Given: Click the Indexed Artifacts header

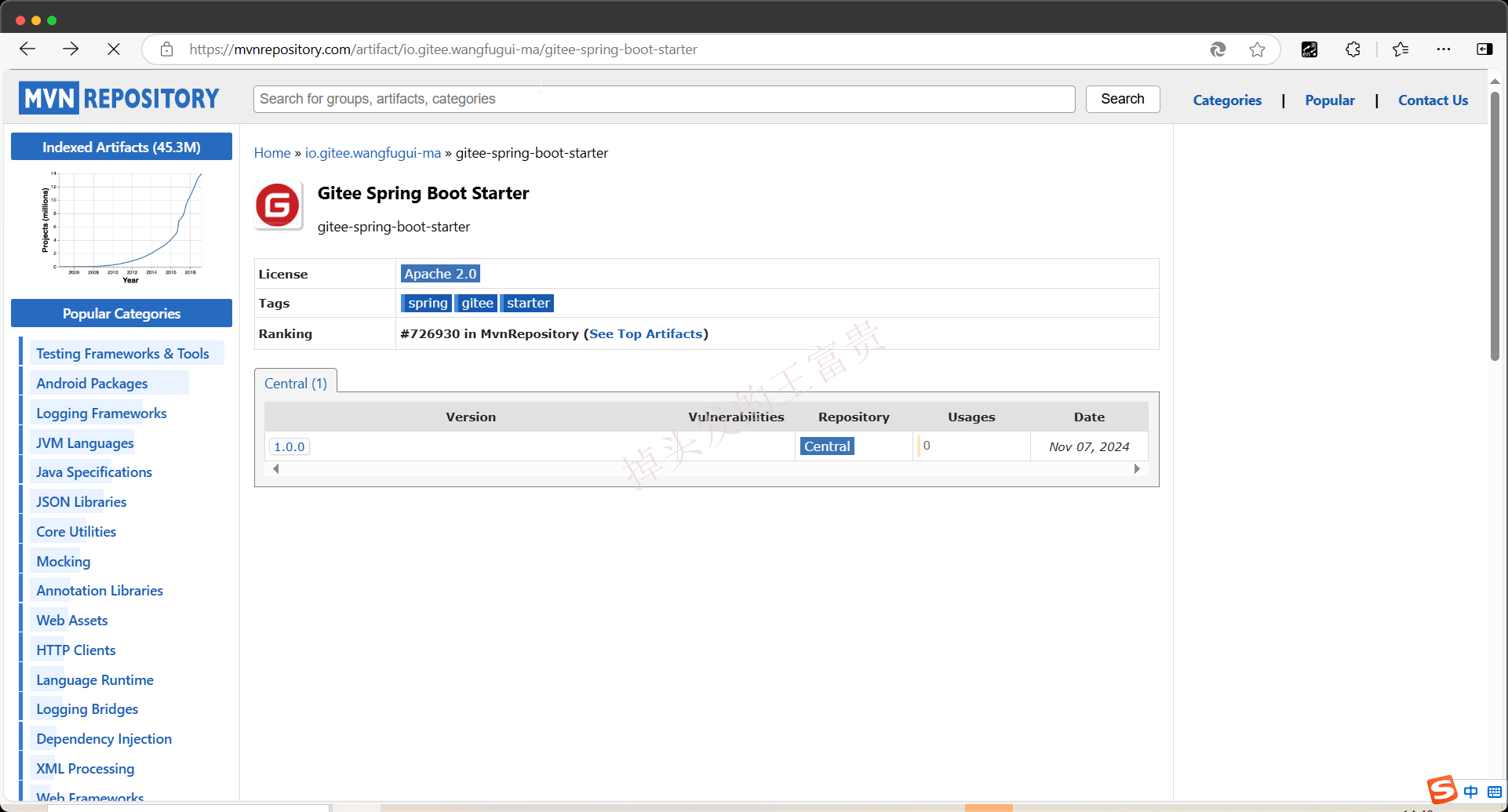Looking at the screenshot, I should (122, 147).
